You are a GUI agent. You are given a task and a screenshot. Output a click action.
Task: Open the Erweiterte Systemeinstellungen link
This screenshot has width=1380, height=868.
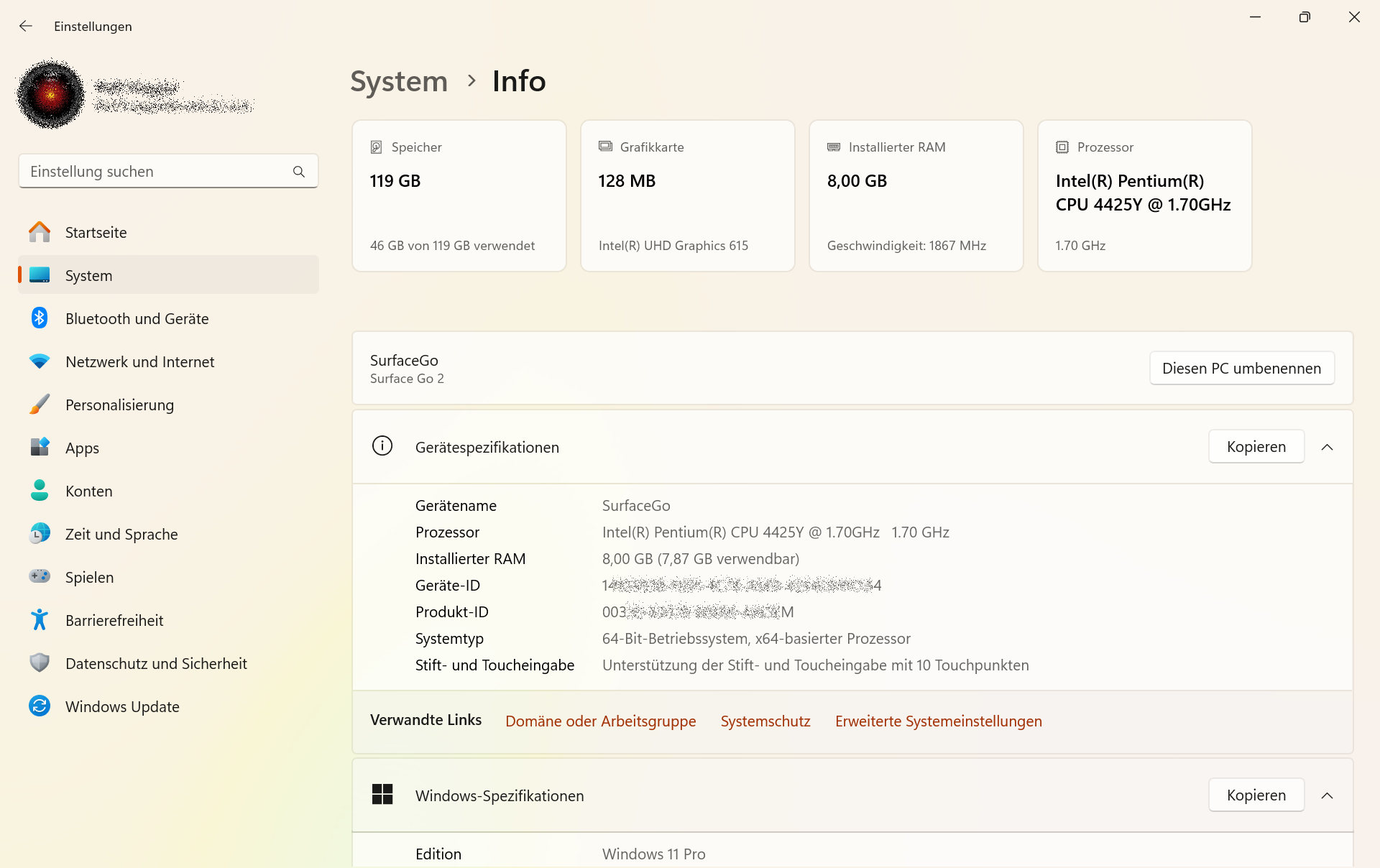pos(938,721)
